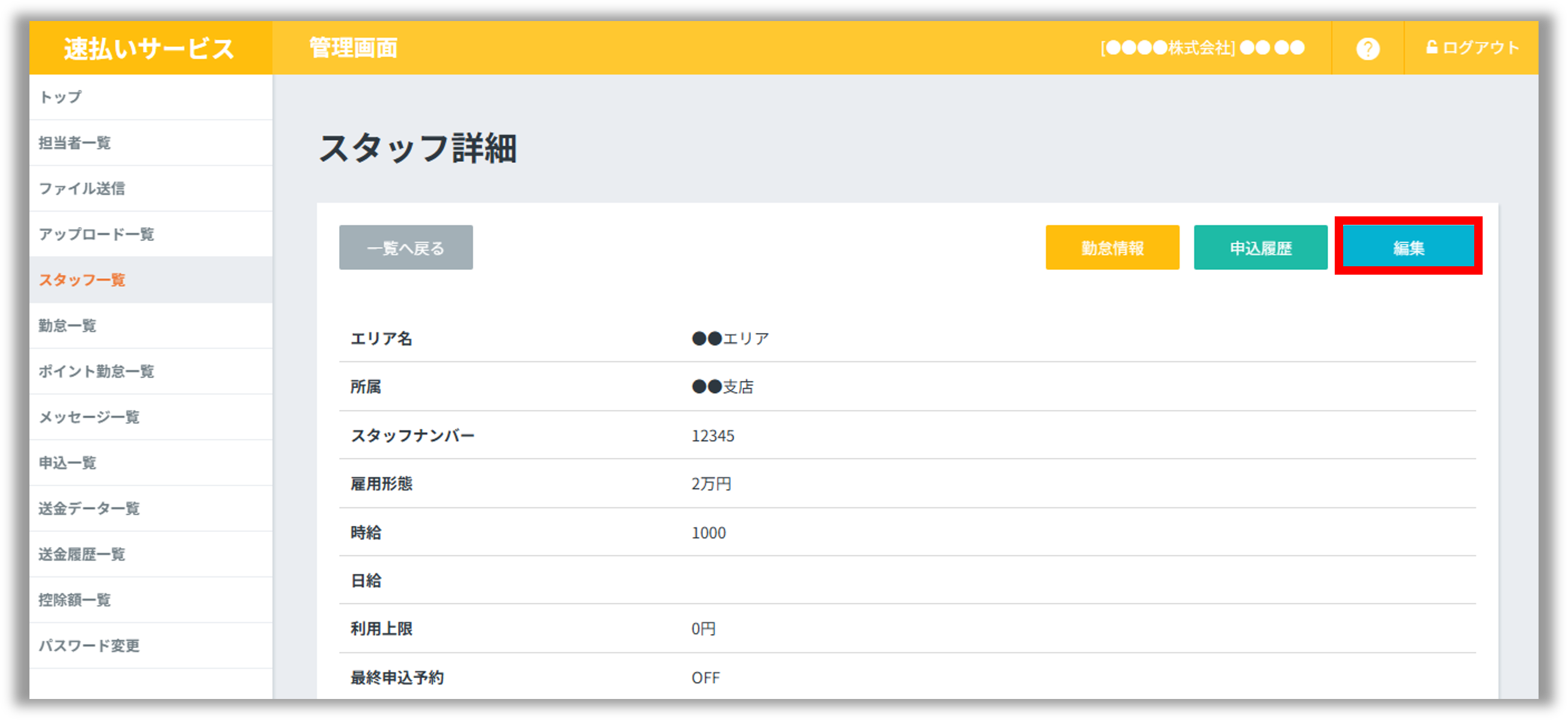
Task: Click the ログアウト logout link
Action: (1472, 47)
